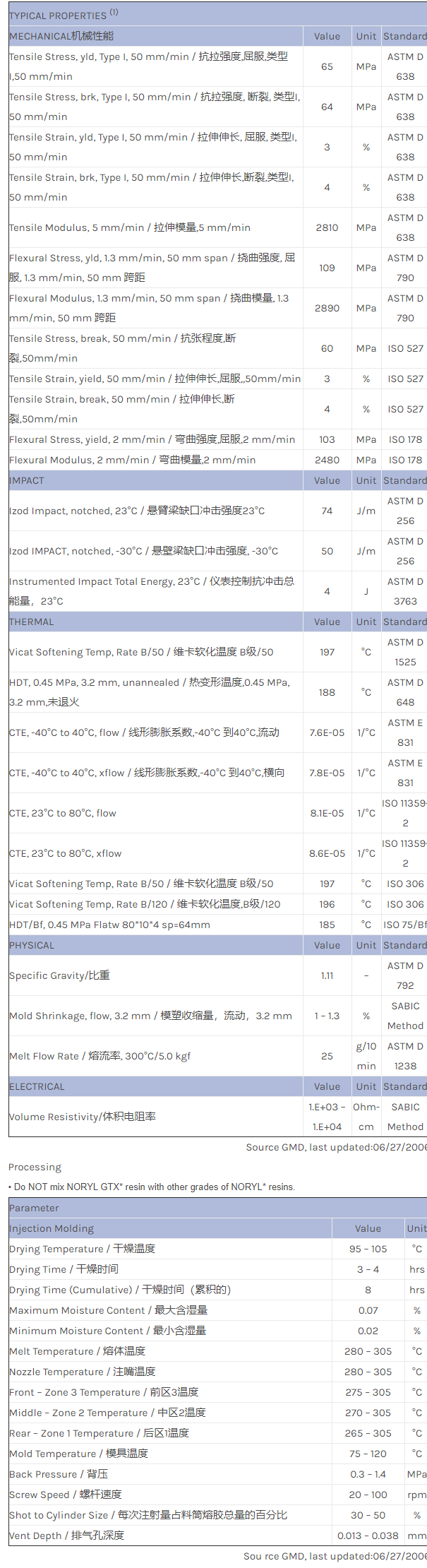Select the IMPACT section header row
Viewport: 427px width, 1568px height.
tap(27, 480)
